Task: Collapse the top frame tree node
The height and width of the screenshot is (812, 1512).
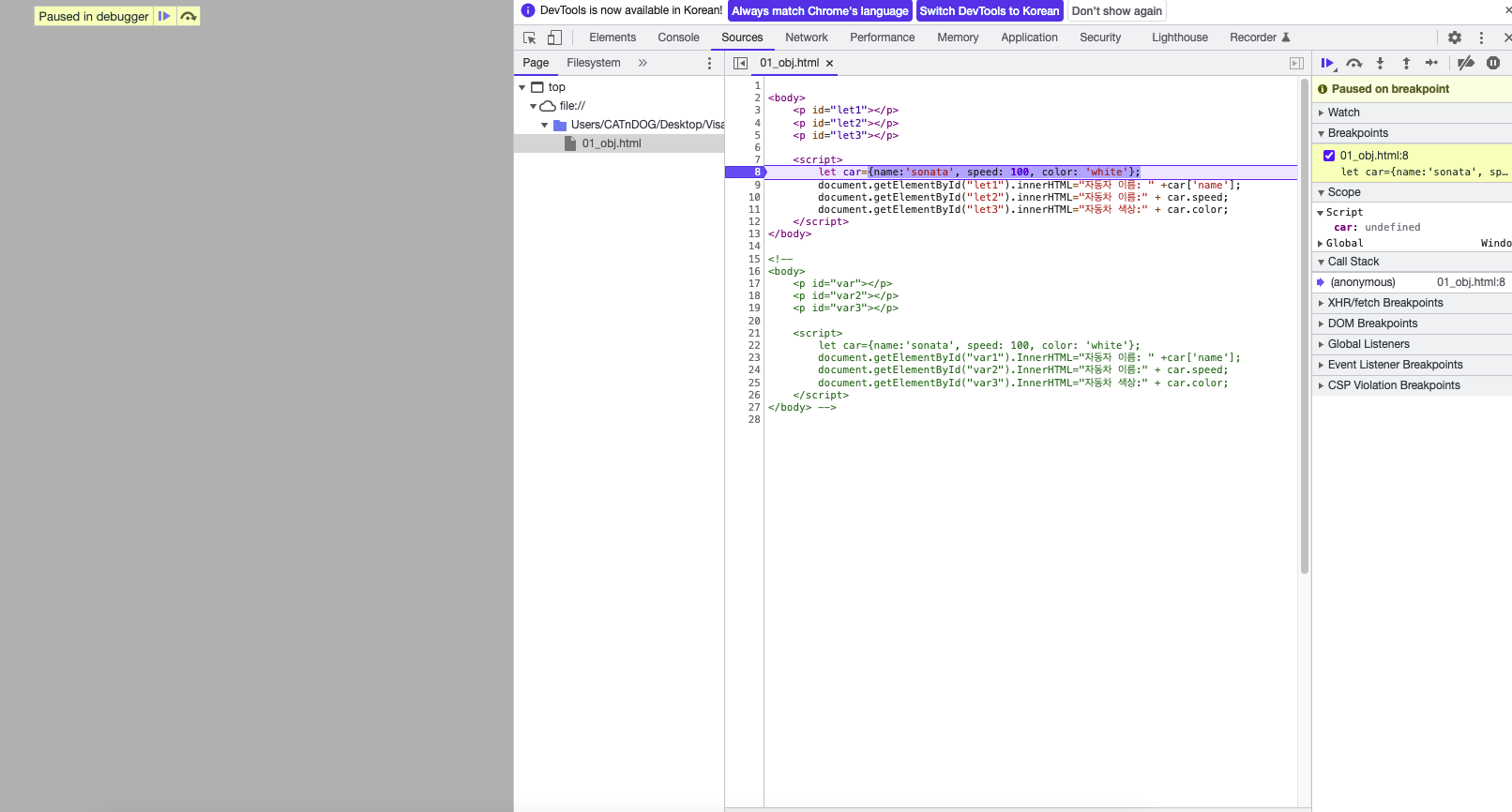Action: click(x=522, y=87)
